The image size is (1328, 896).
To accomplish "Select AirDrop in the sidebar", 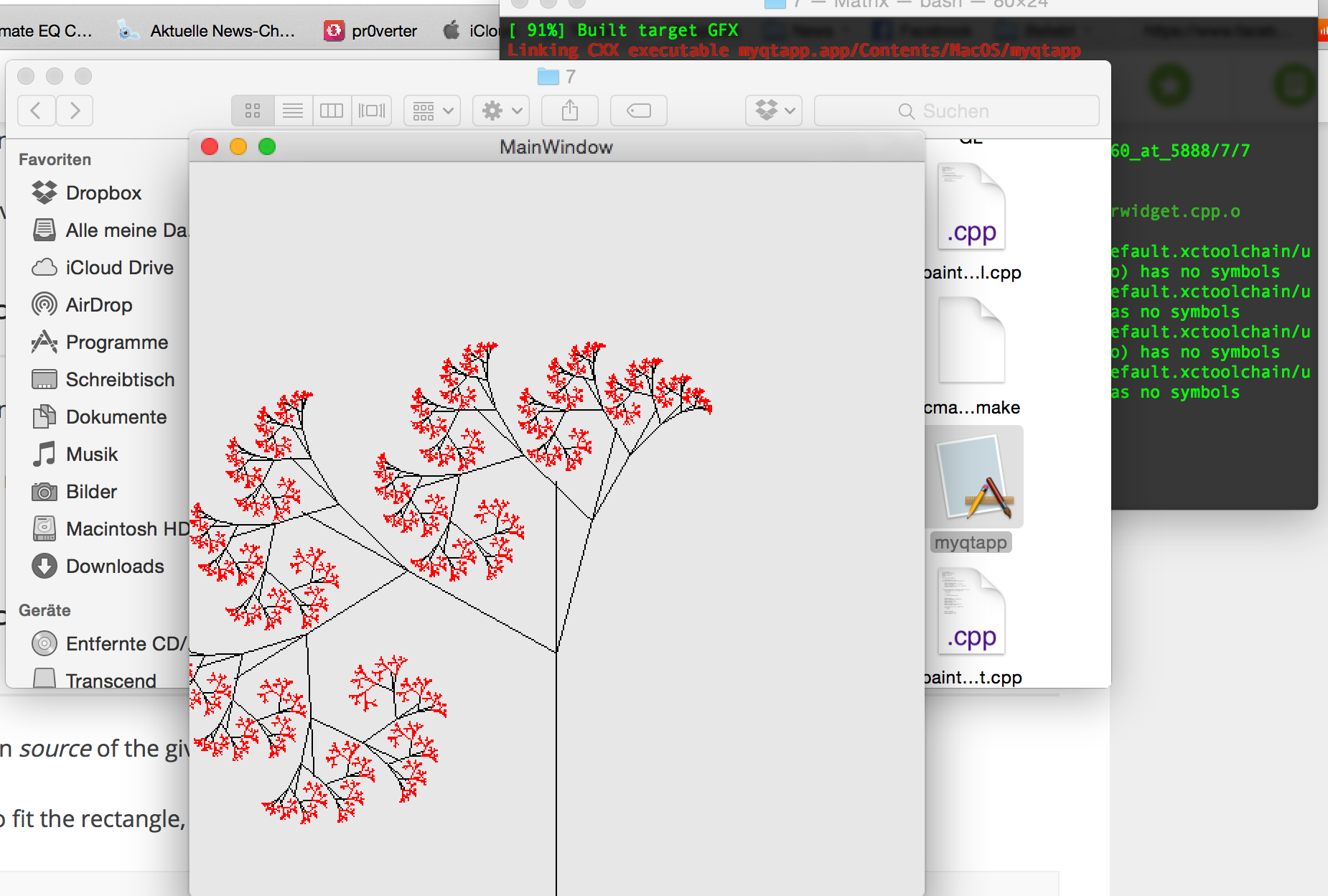I will (99, 305).
